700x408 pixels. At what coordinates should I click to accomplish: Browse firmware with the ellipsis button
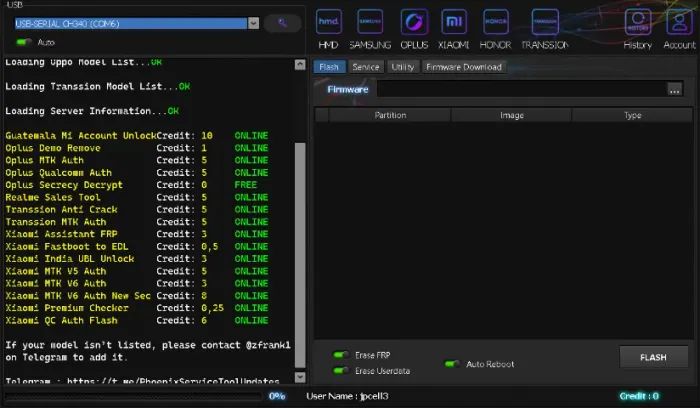(675, 90)
